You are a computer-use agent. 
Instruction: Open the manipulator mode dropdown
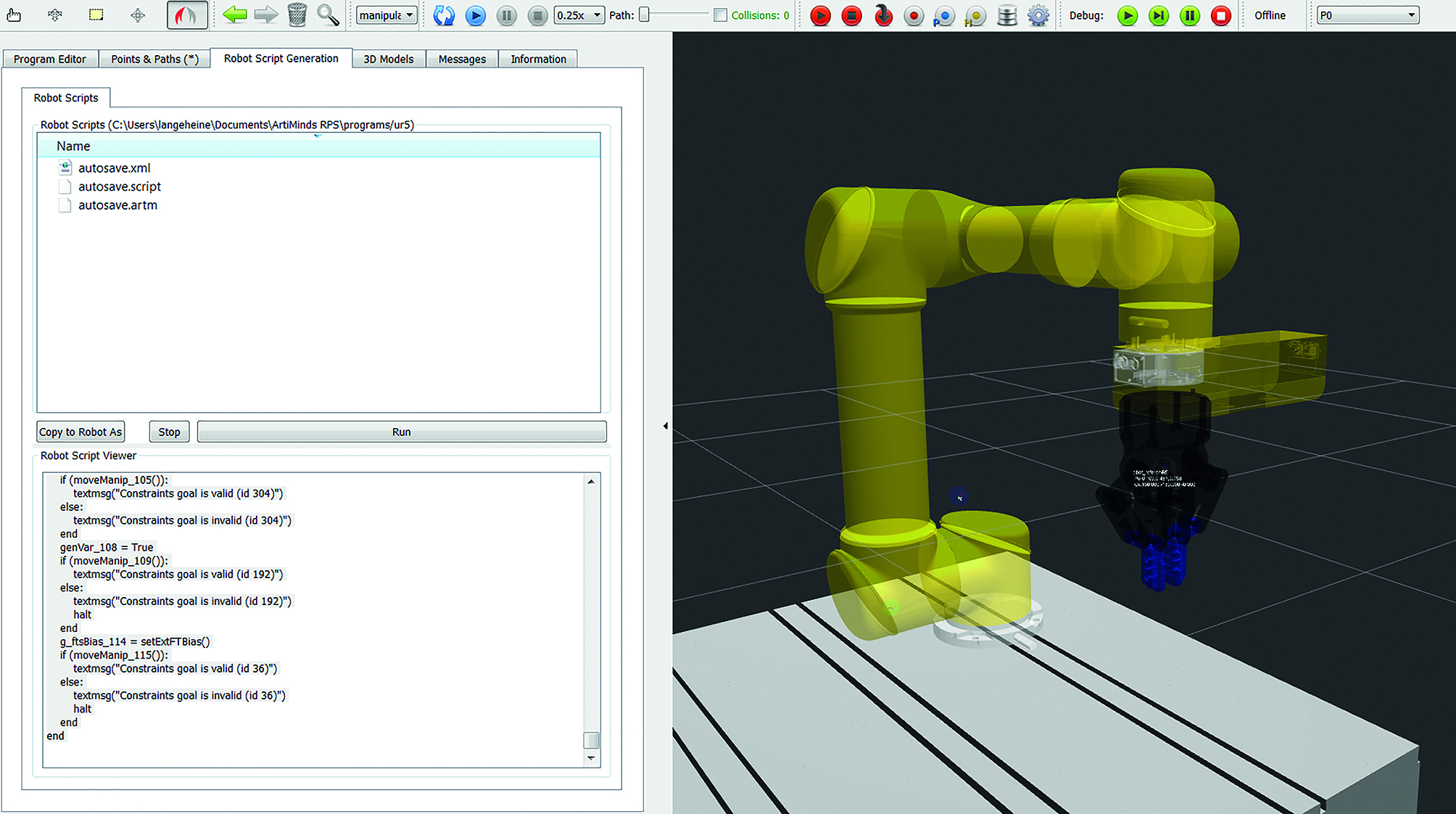386,15
